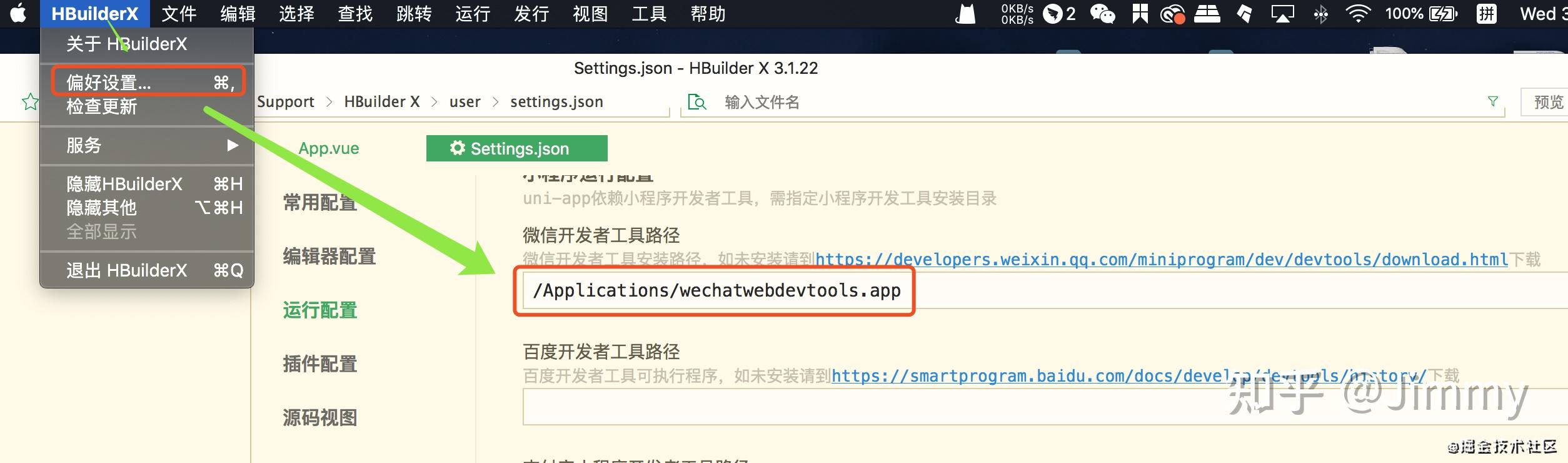This screenshot has width=1568, height=463.
Task: Open the 发行 menu
Action: tap(531, 14)
